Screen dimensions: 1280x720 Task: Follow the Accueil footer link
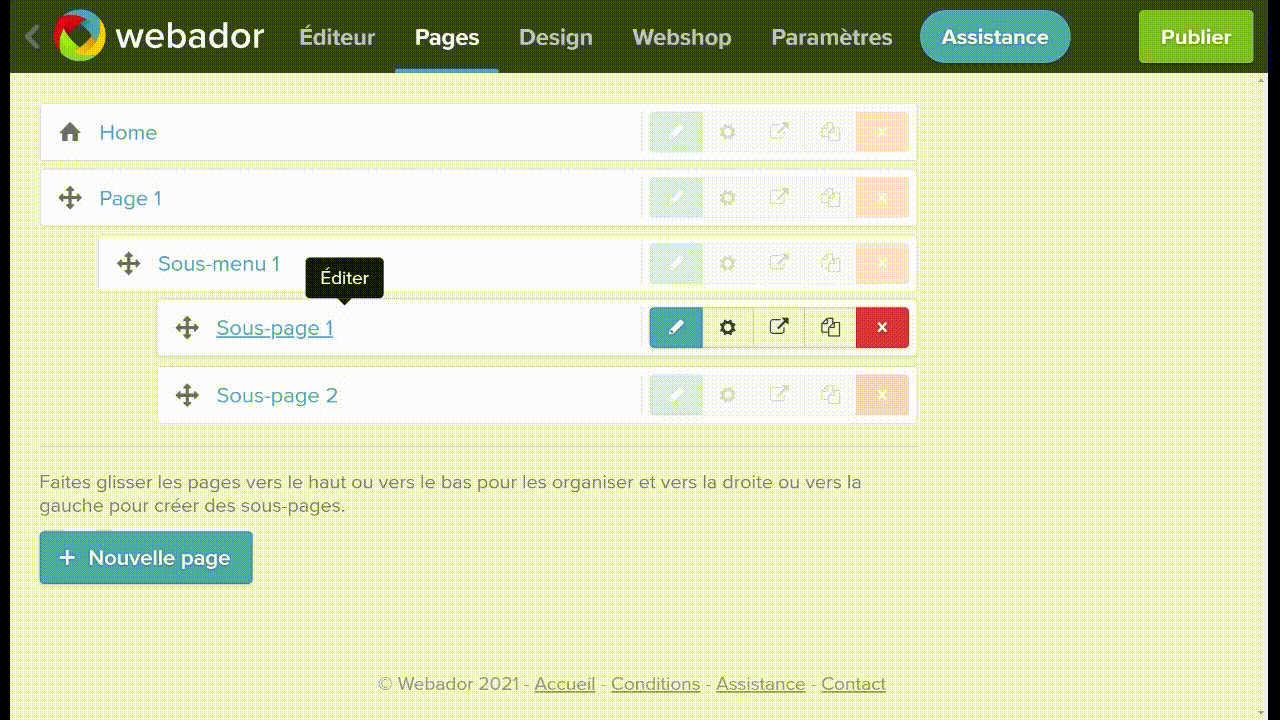565,684
